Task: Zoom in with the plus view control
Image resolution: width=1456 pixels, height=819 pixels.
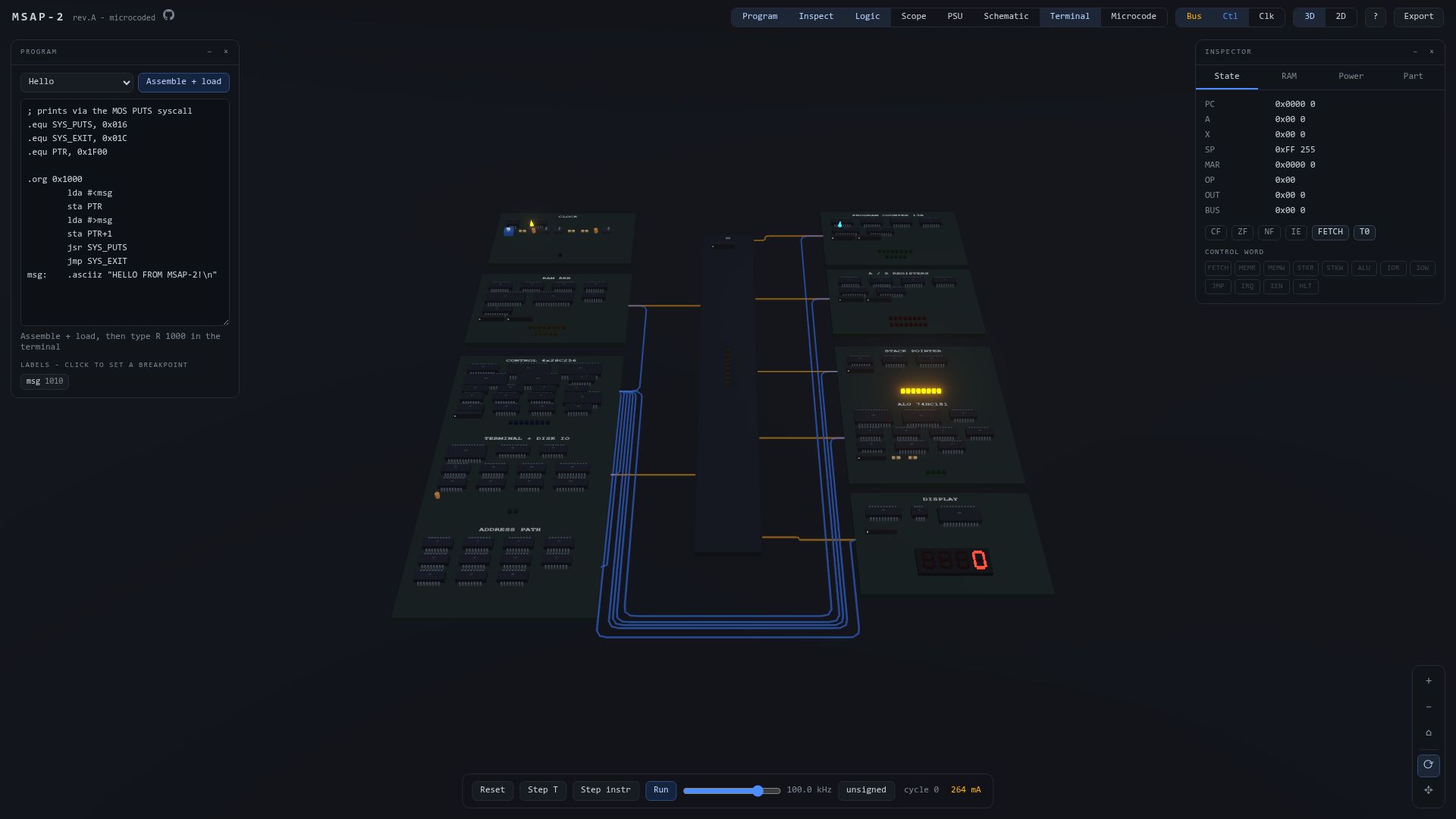Action: point(1429,681)
